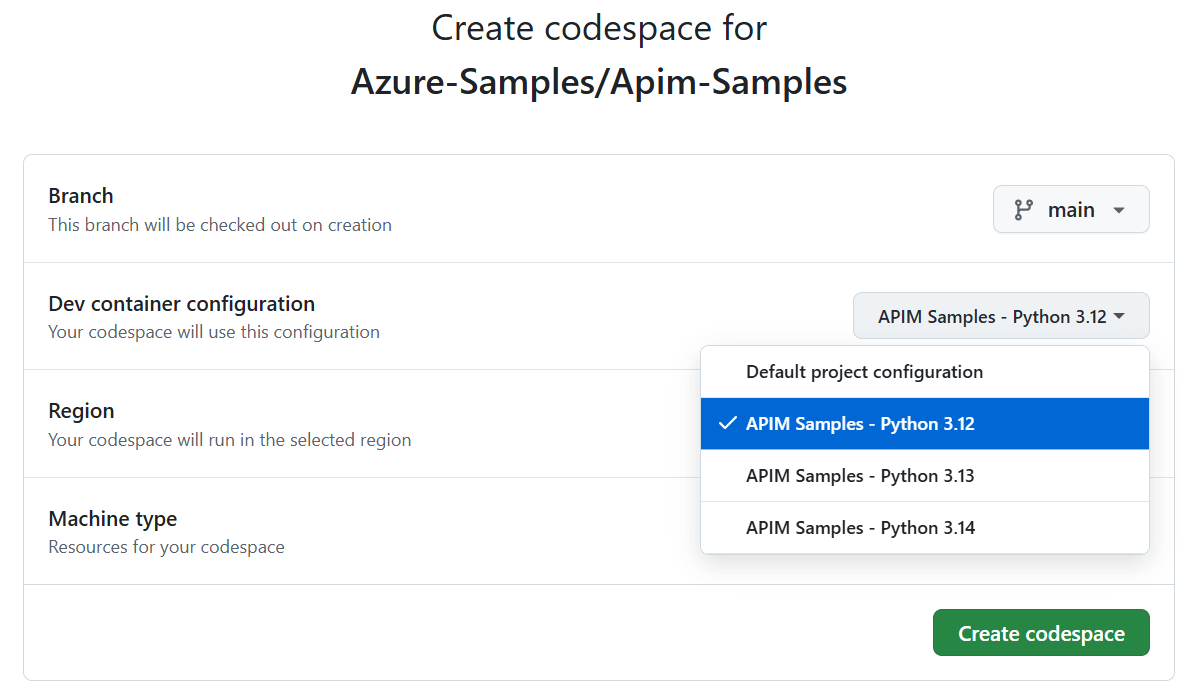Click the git branch icon beside main

[x=1024, y=210]
